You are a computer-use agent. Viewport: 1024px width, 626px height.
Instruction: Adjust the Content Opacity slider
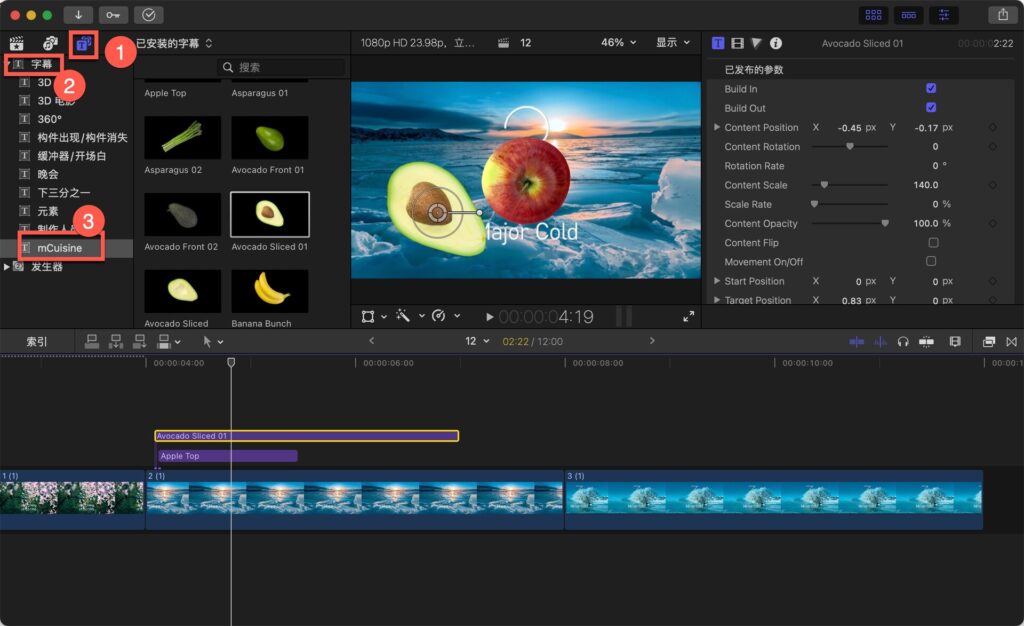[x=884, y=224]
